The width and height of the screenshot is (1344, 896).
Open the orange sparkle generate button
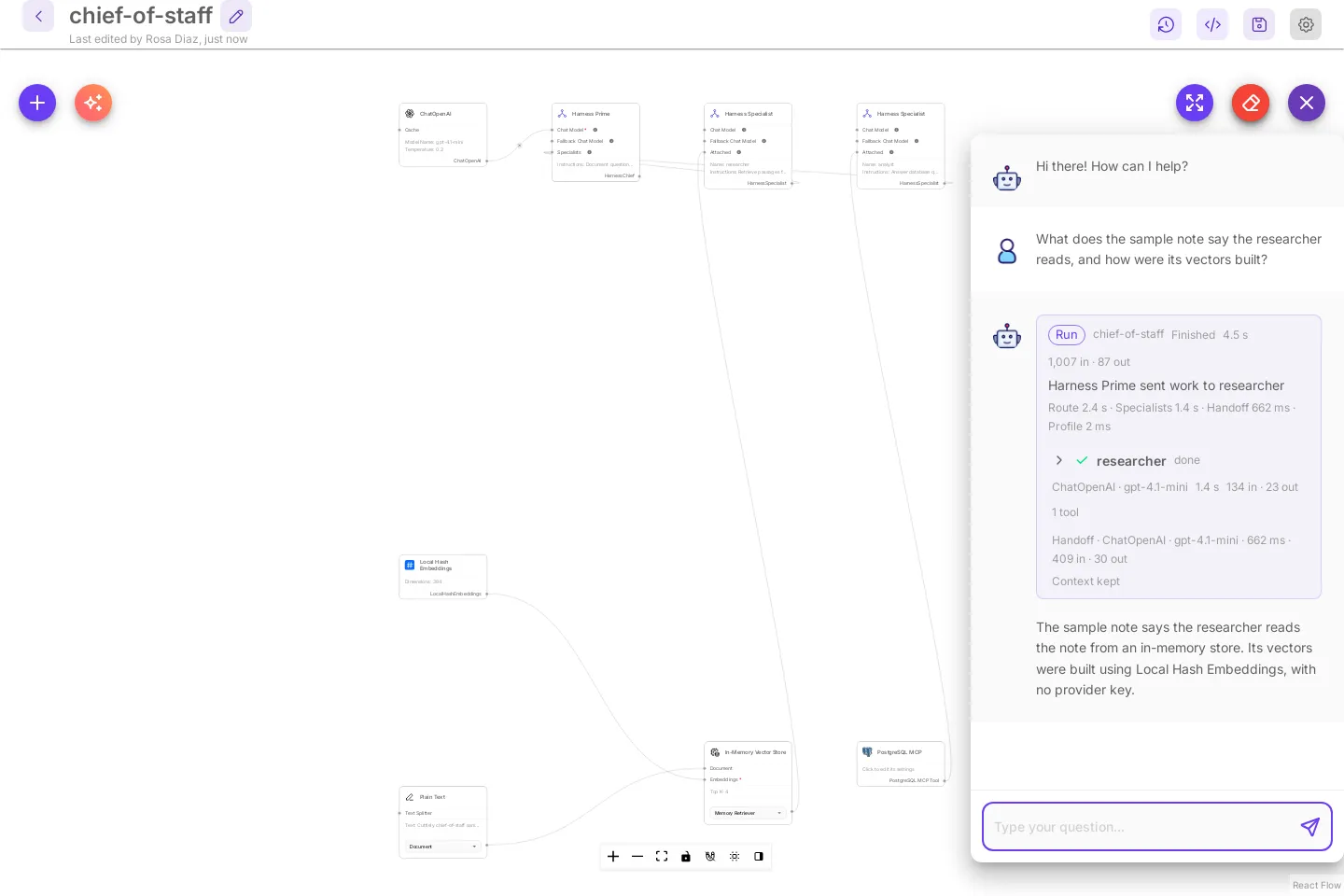coord(93,103)
